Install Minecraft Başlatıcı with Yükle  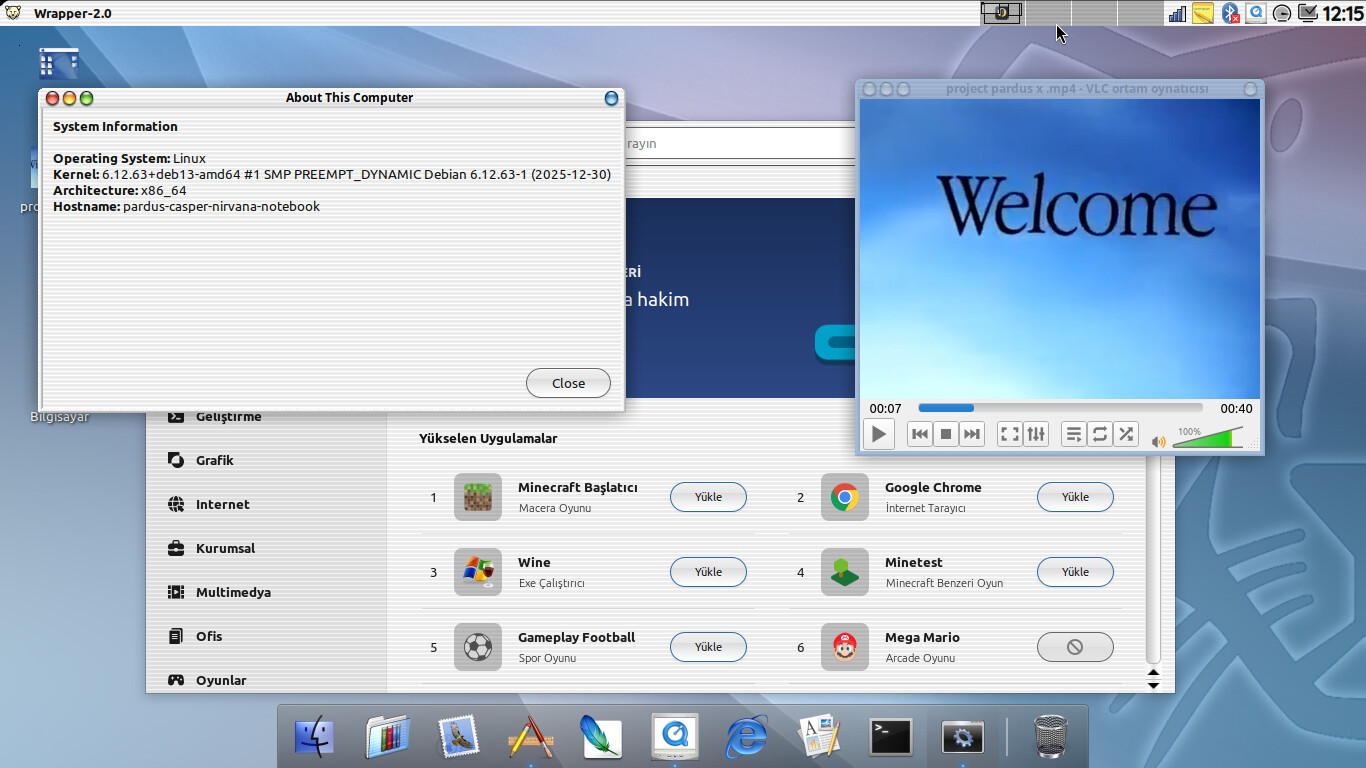click(x=708, y=497)
